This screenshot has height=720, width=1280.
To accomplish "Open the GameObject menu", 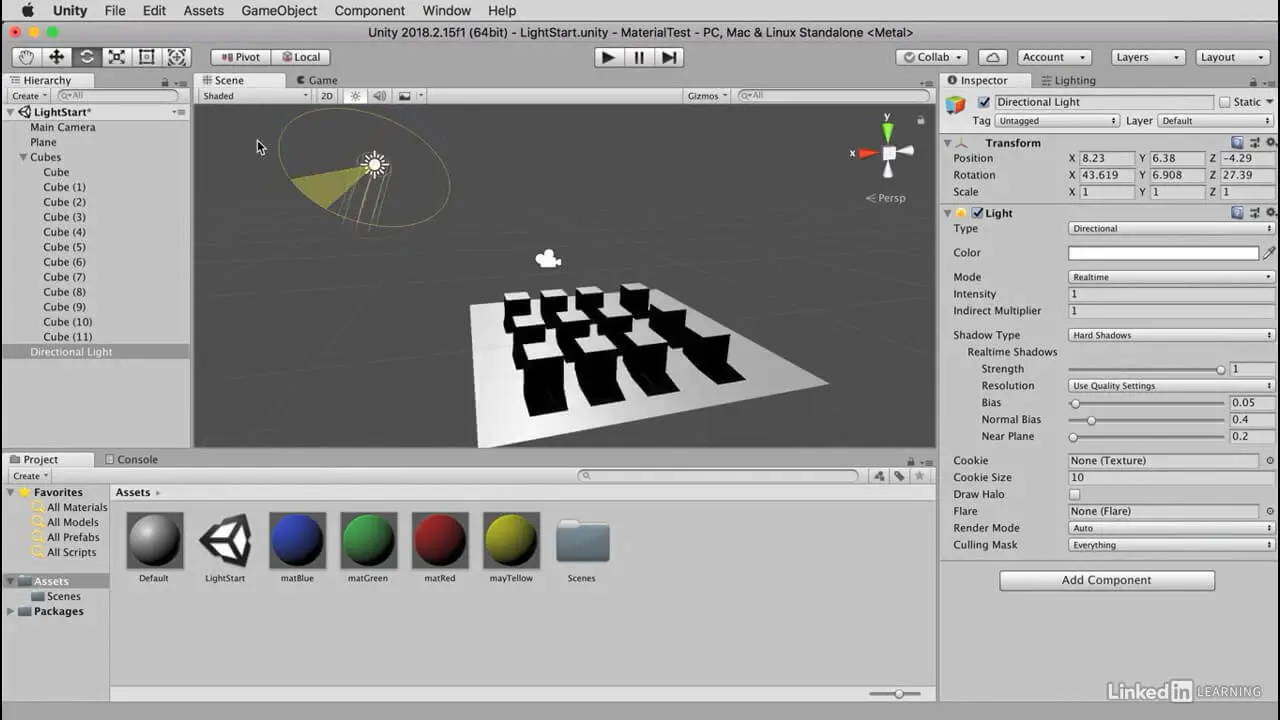I will [x=279, y=11].
